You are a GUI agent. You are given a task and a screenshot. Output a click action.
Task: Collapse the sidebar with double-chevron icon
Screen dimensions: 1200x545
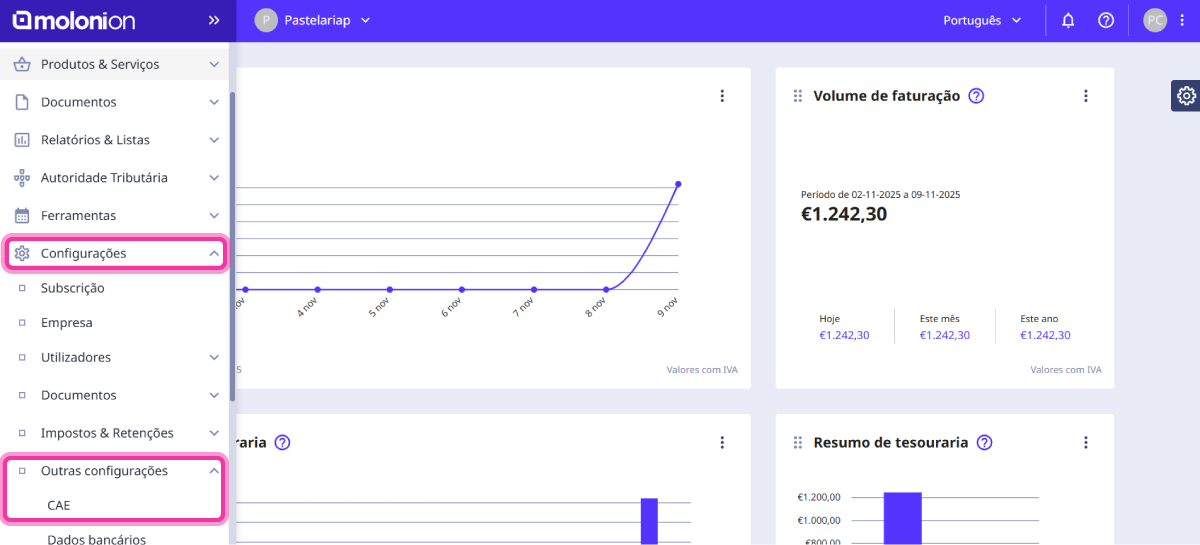pos(214,20)
